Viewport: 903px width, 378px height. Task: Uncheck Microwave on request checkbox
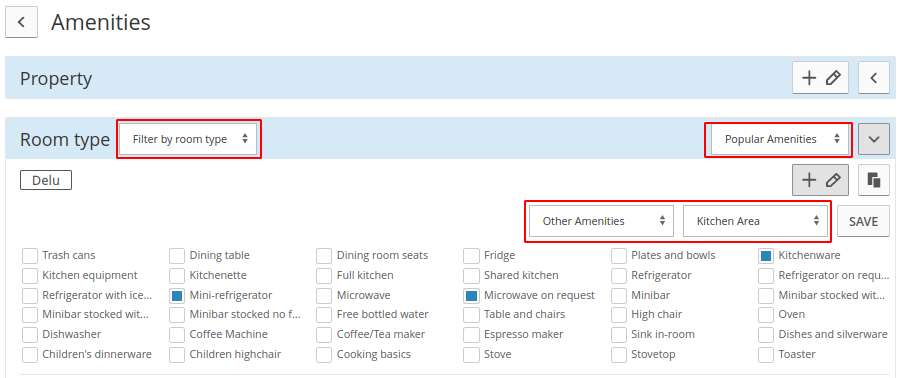coord(471,296)
